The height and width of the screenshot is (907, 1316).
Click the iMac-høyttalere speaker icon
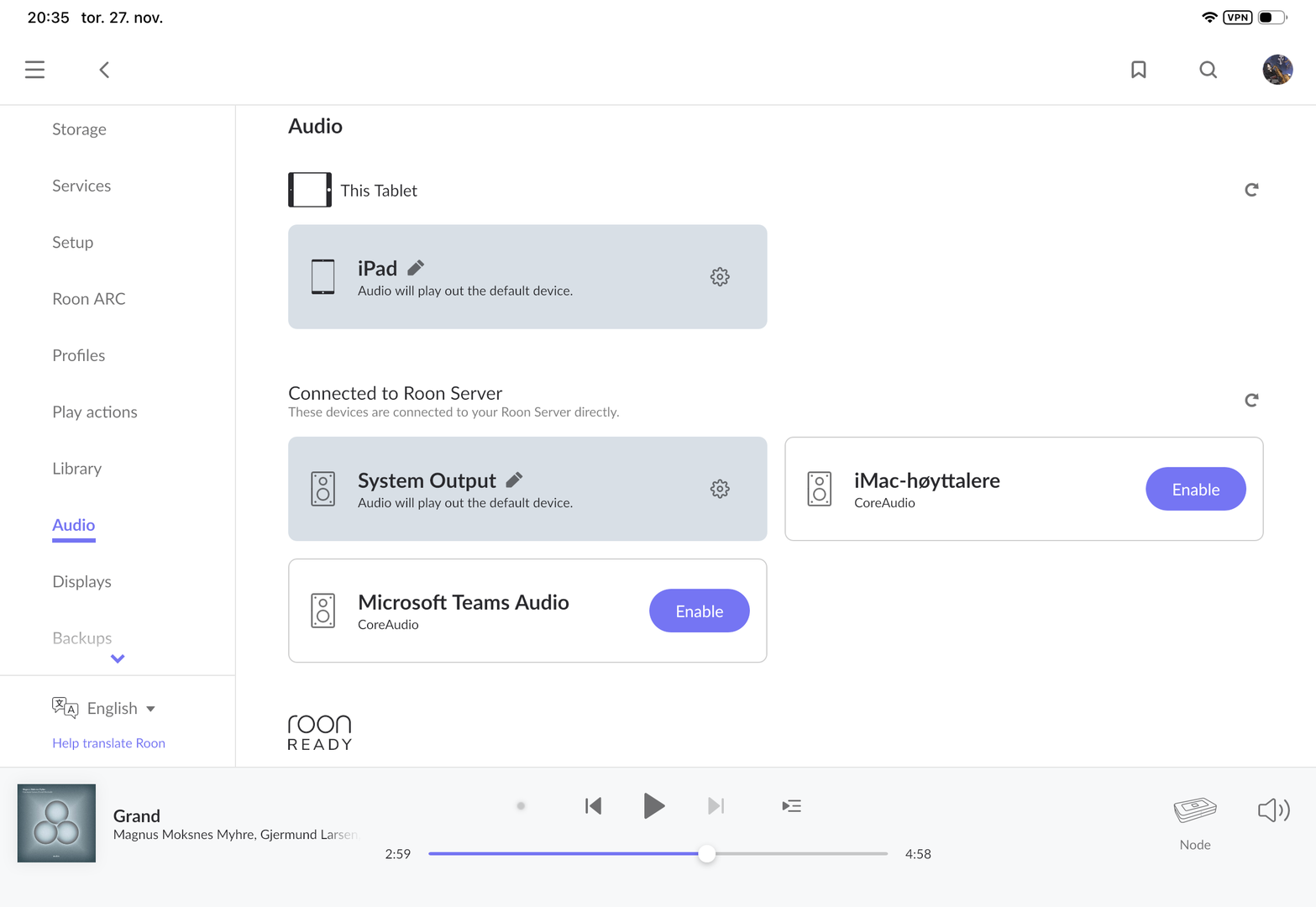click(820, 489)
